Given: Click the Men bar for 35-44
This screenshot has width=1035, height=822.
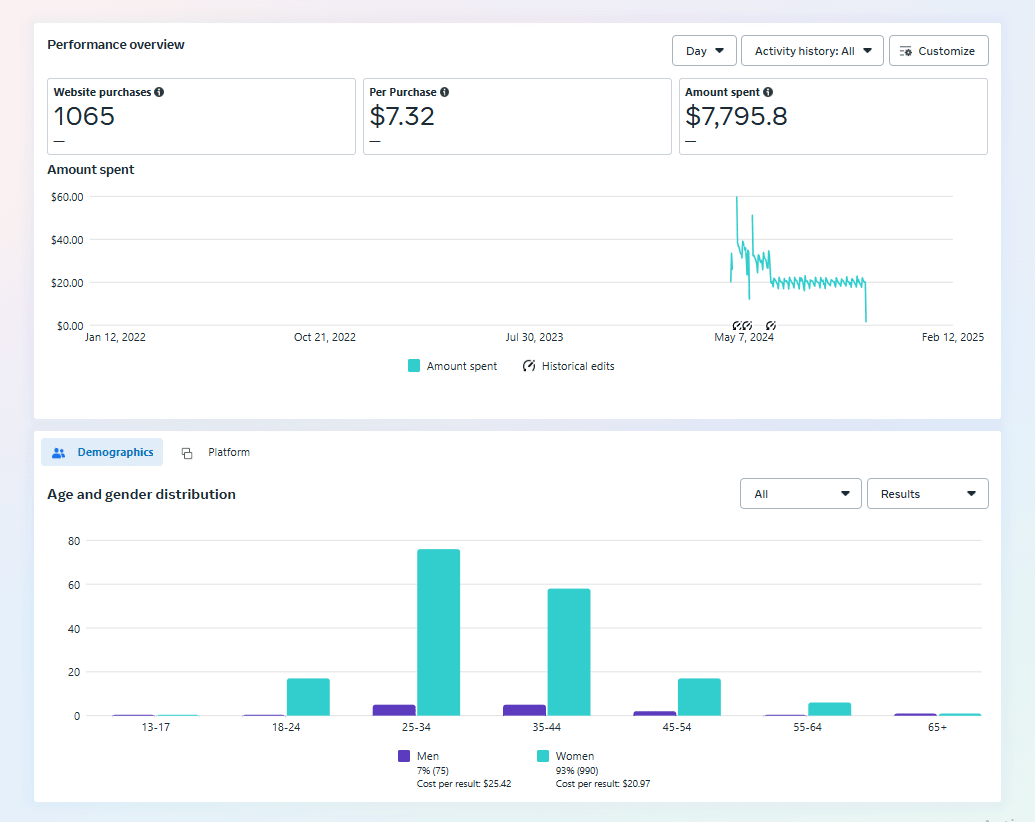Looking at the screenshot, I should pos(524,710).
